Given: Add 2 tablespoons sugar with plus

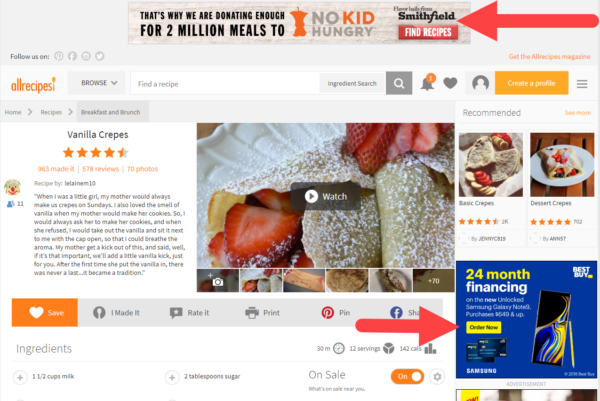Looking at the screenshot, I should coord(172,377).
